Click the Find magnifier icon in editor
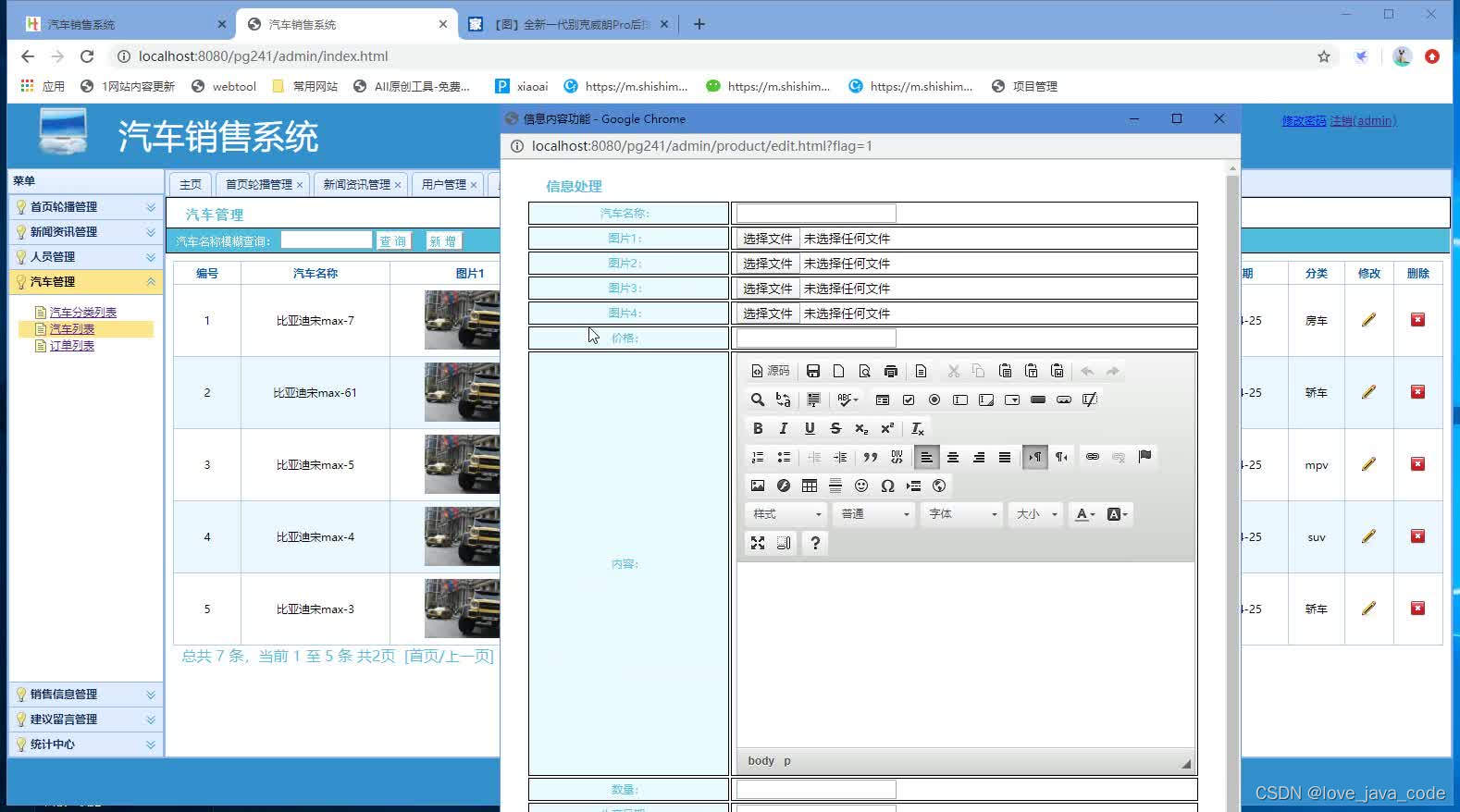The image size is (1460, 812). point(758,400)
